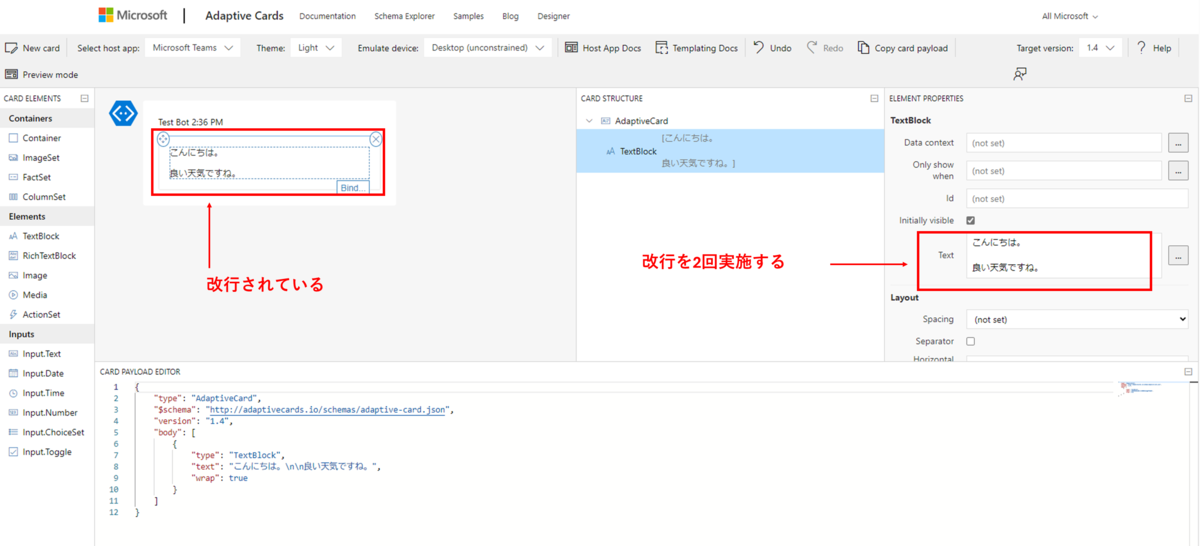Click the Data context input field

(1063, 143)
